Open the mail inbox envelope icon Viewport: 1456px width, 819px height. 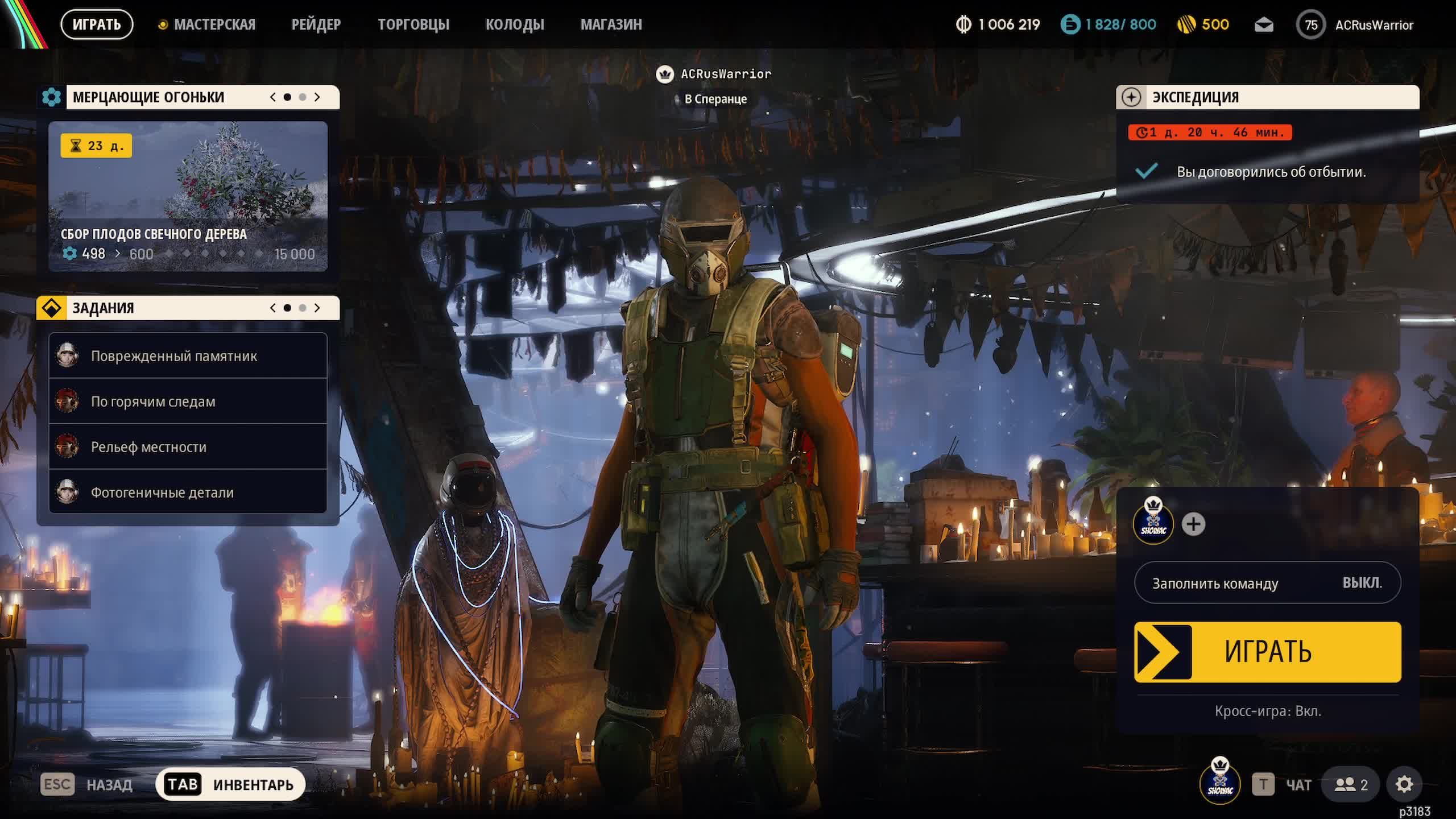pyautogui.click(x=1263, y=25)
